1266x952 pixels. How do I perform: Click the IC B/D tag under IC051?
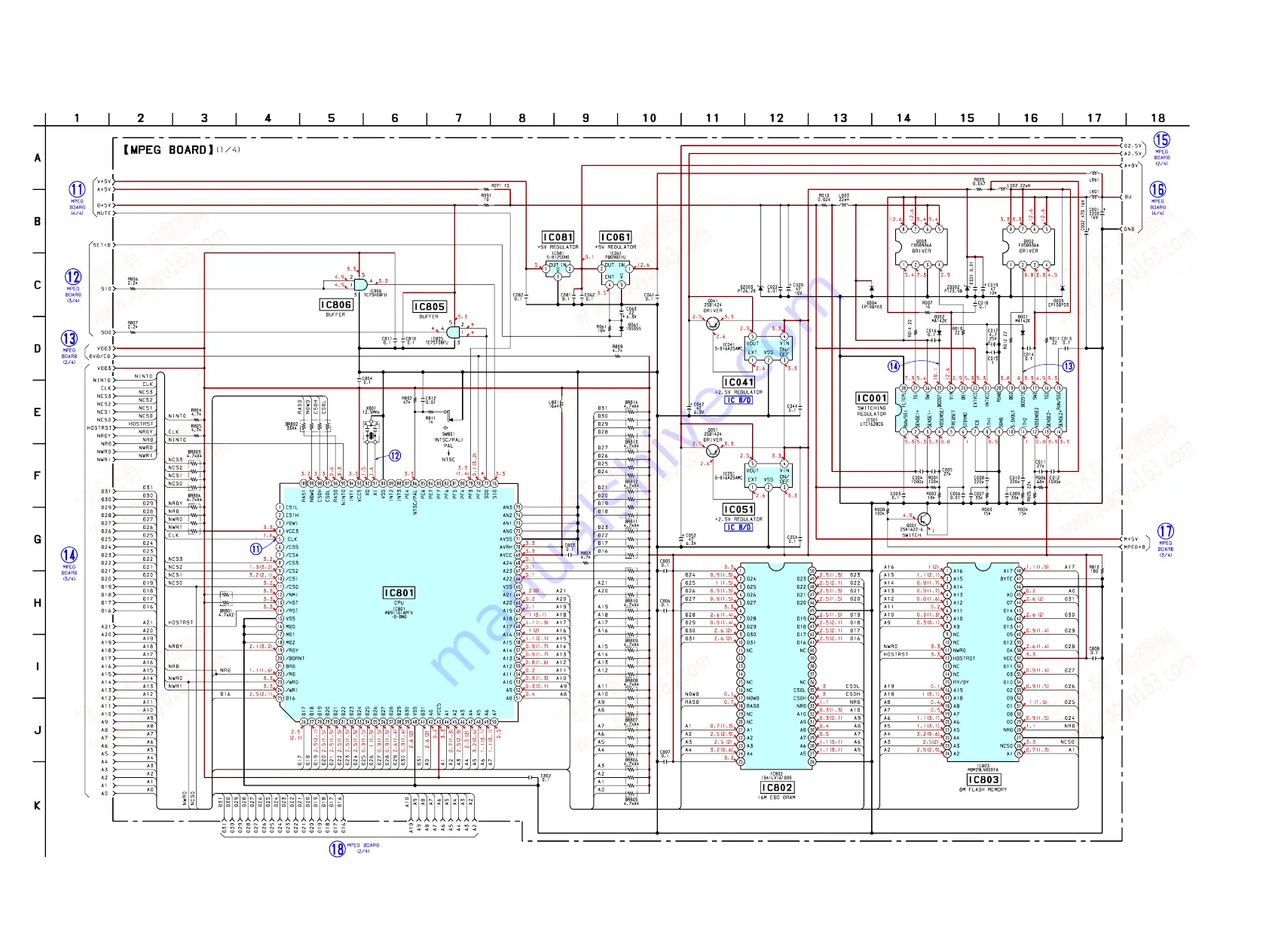738,528
